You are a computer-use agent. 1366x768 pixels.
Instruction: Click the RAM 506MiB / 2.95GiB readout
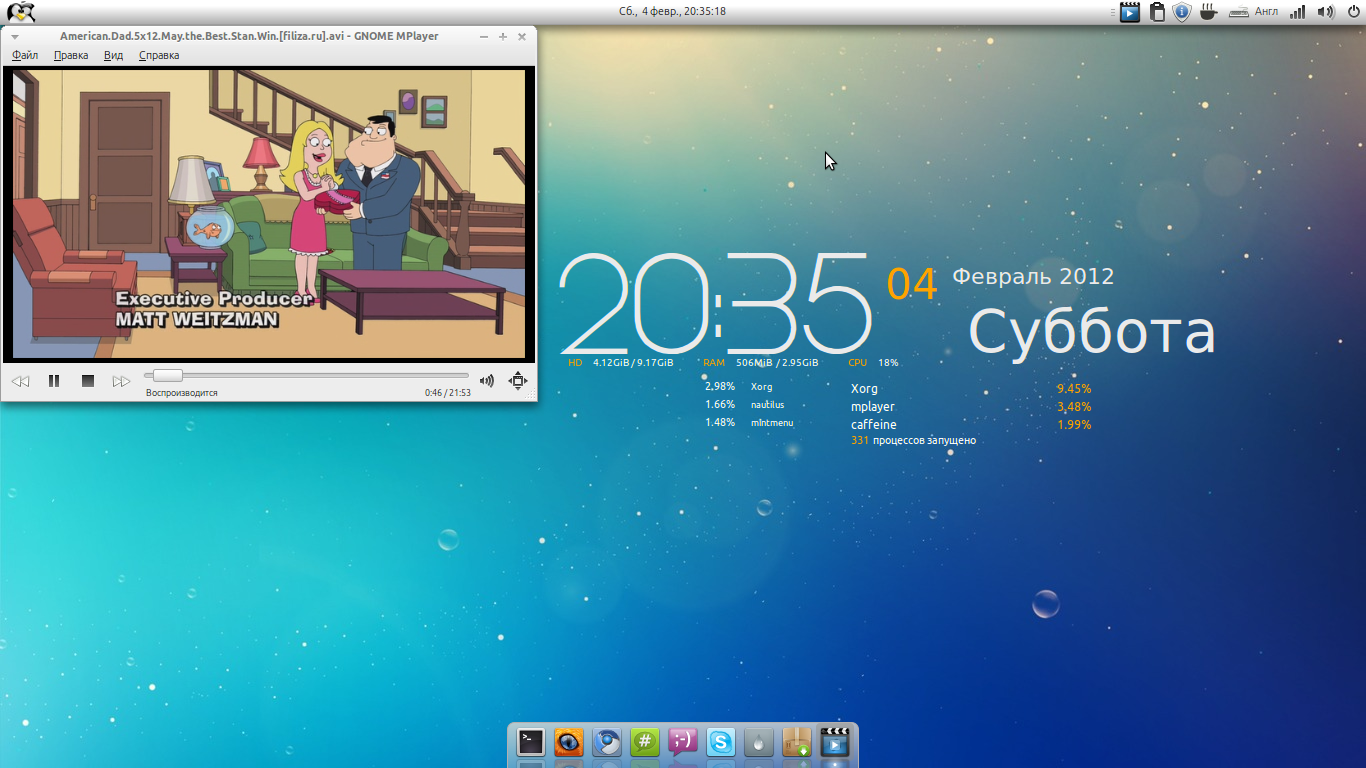click(x=761, y=363)
